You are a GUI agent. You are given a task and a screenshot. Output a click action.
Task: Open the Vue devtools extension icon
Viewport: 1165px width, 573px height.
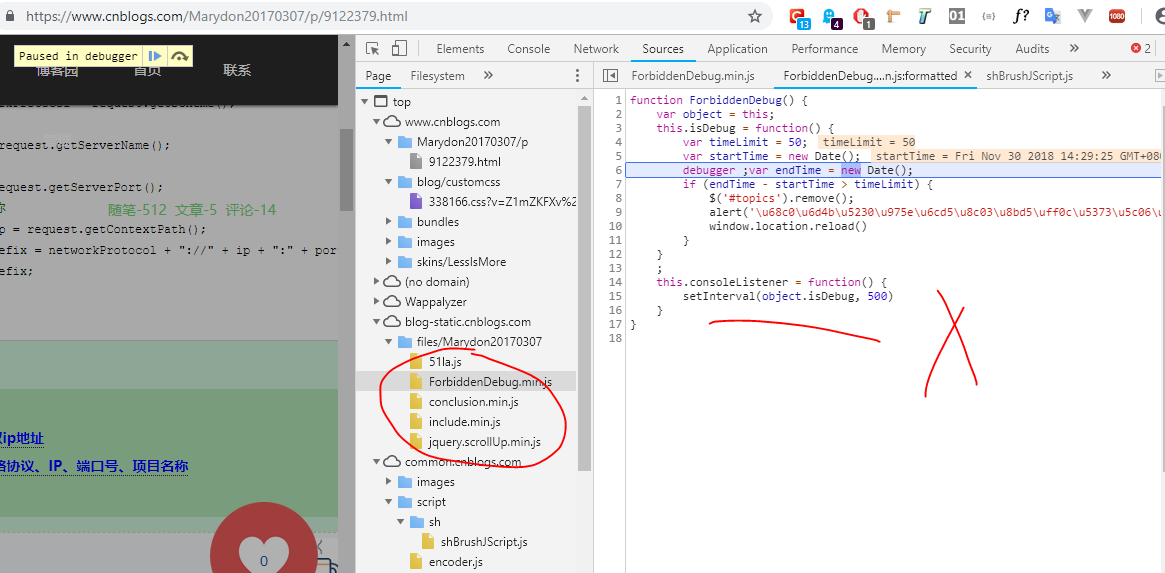[x=1084, y=16]
